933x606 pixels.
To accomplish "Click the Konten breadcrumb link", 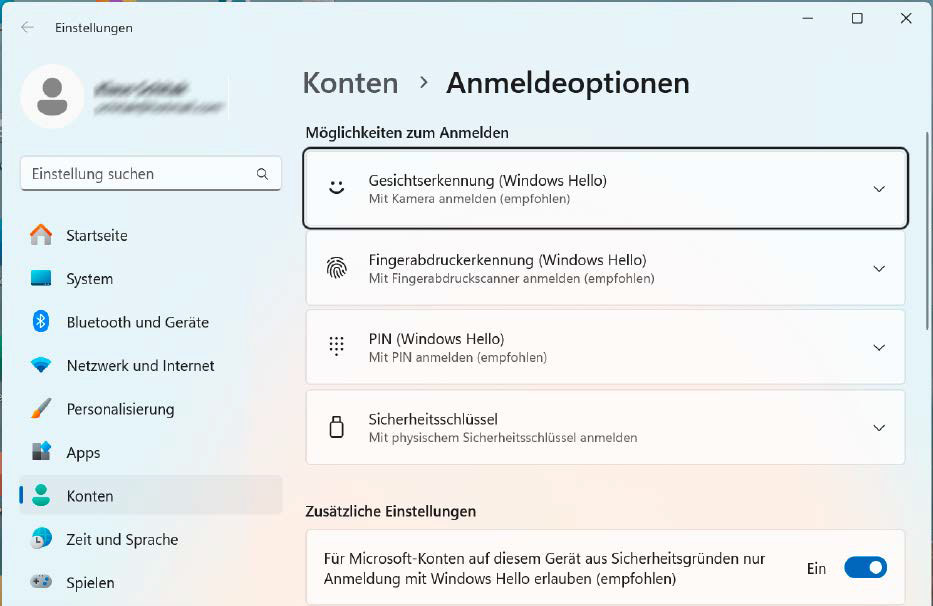I will pyautogui.click(x=350, y=84).
